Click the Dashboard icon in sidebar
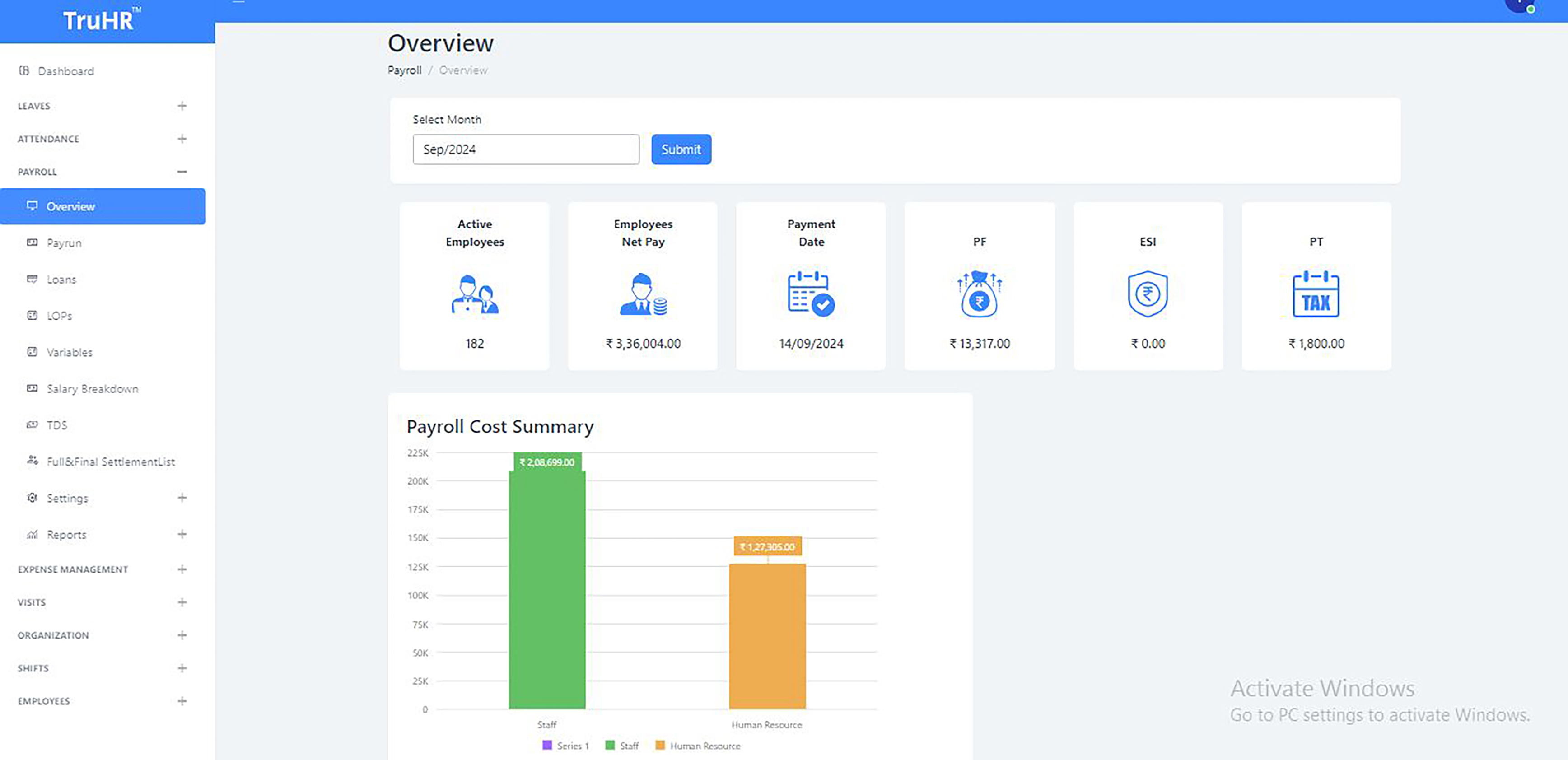 coord(24,70)
